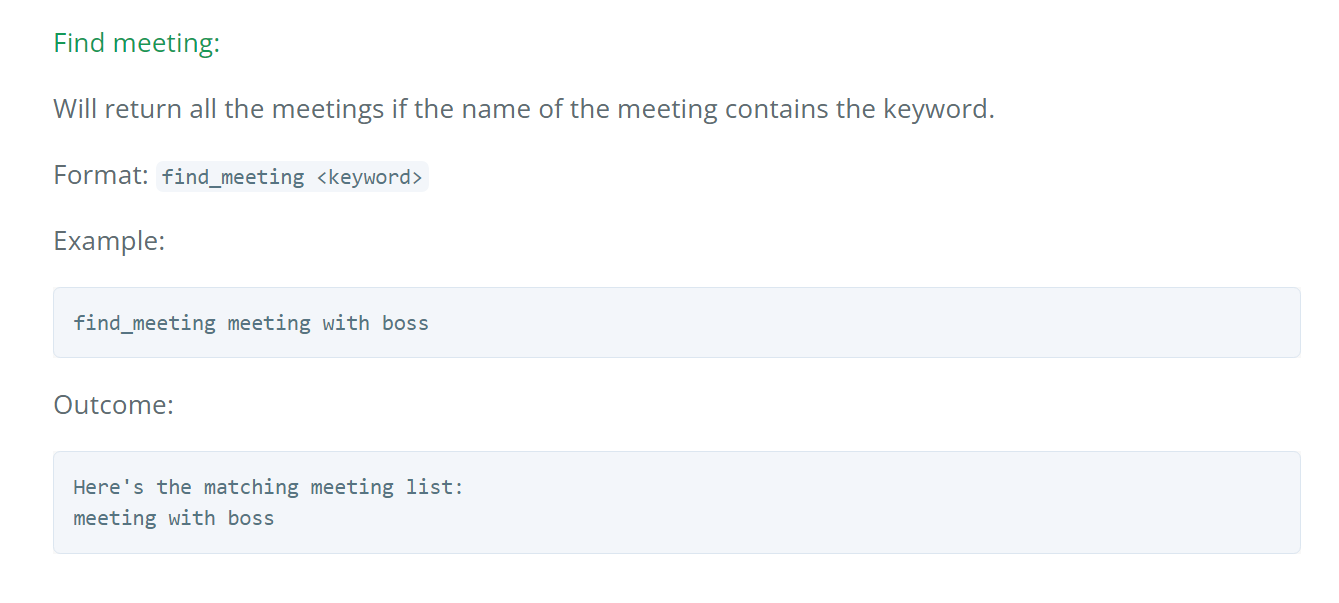Click the <keyword> placeholder in the format code

[369, 177]
